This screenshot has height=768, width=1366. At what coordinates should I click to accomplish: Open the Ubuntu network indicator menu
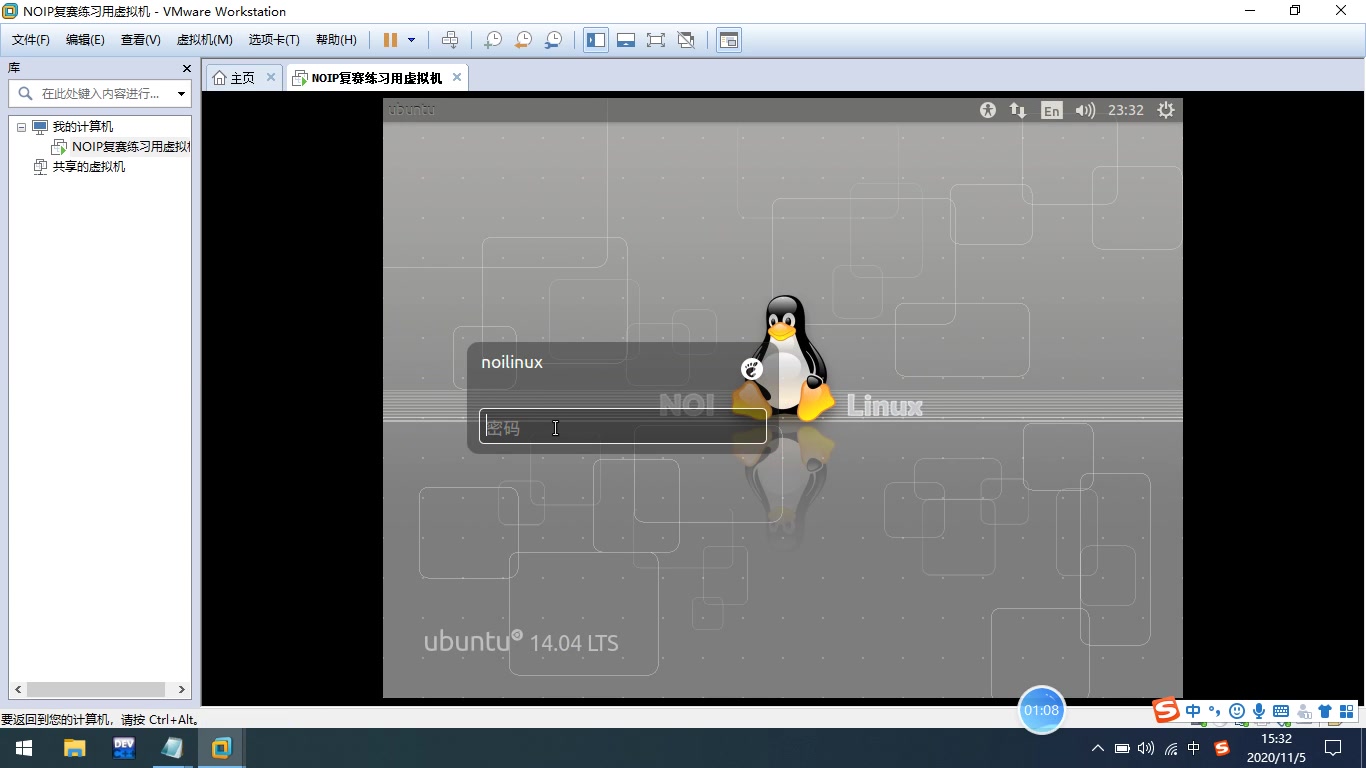coord(1018,110)
